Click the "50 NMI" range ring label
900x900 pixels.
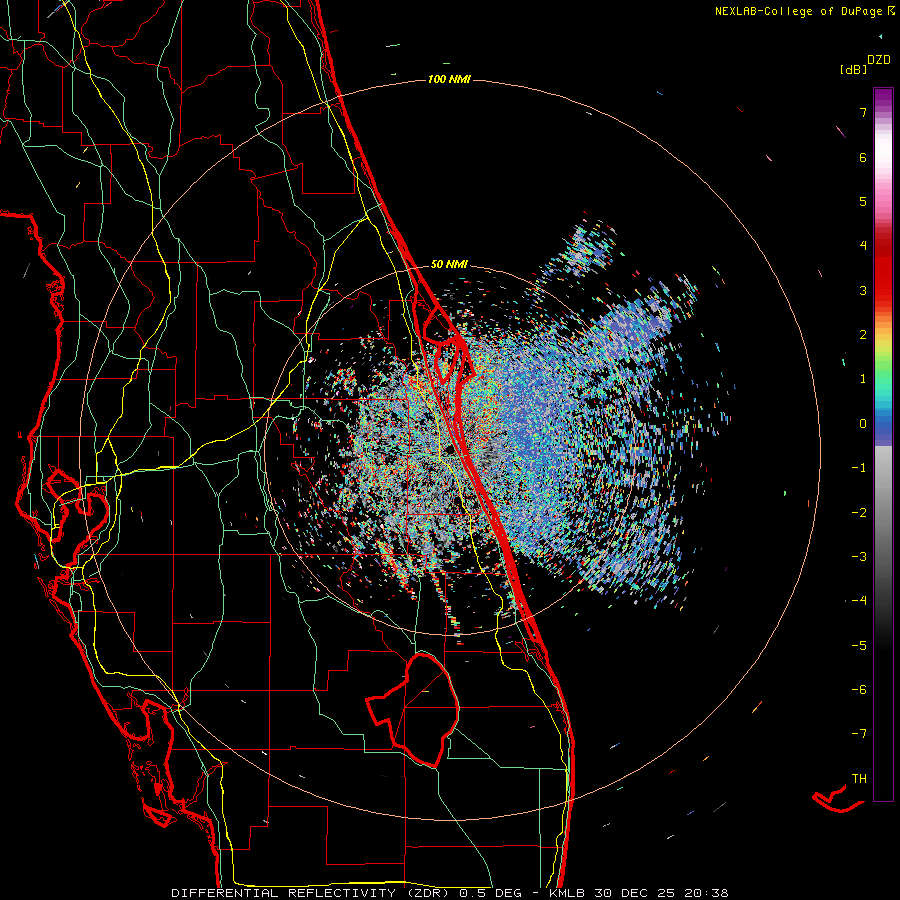click(449, 264)
